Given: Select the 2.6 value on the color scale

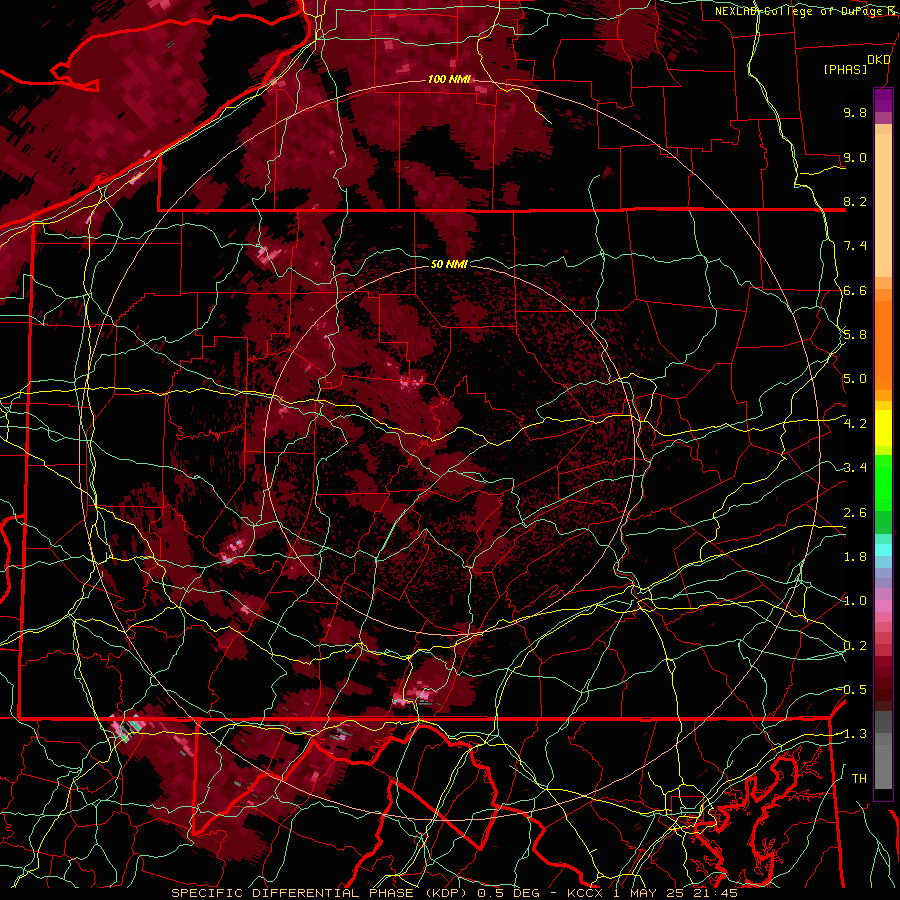Looking at the screenshot, I should click(855, 512).
